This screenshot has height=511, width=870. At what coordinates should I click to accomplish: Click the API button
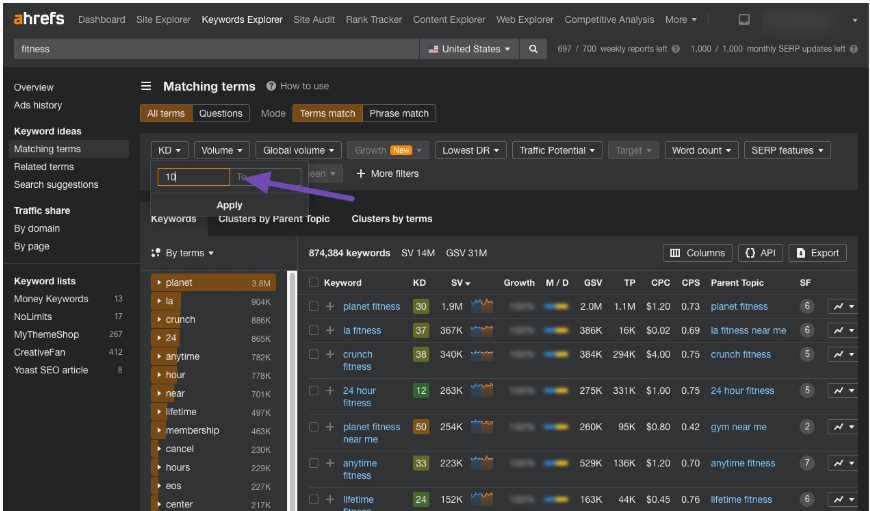pyautogui.click(x=760, y=253)
